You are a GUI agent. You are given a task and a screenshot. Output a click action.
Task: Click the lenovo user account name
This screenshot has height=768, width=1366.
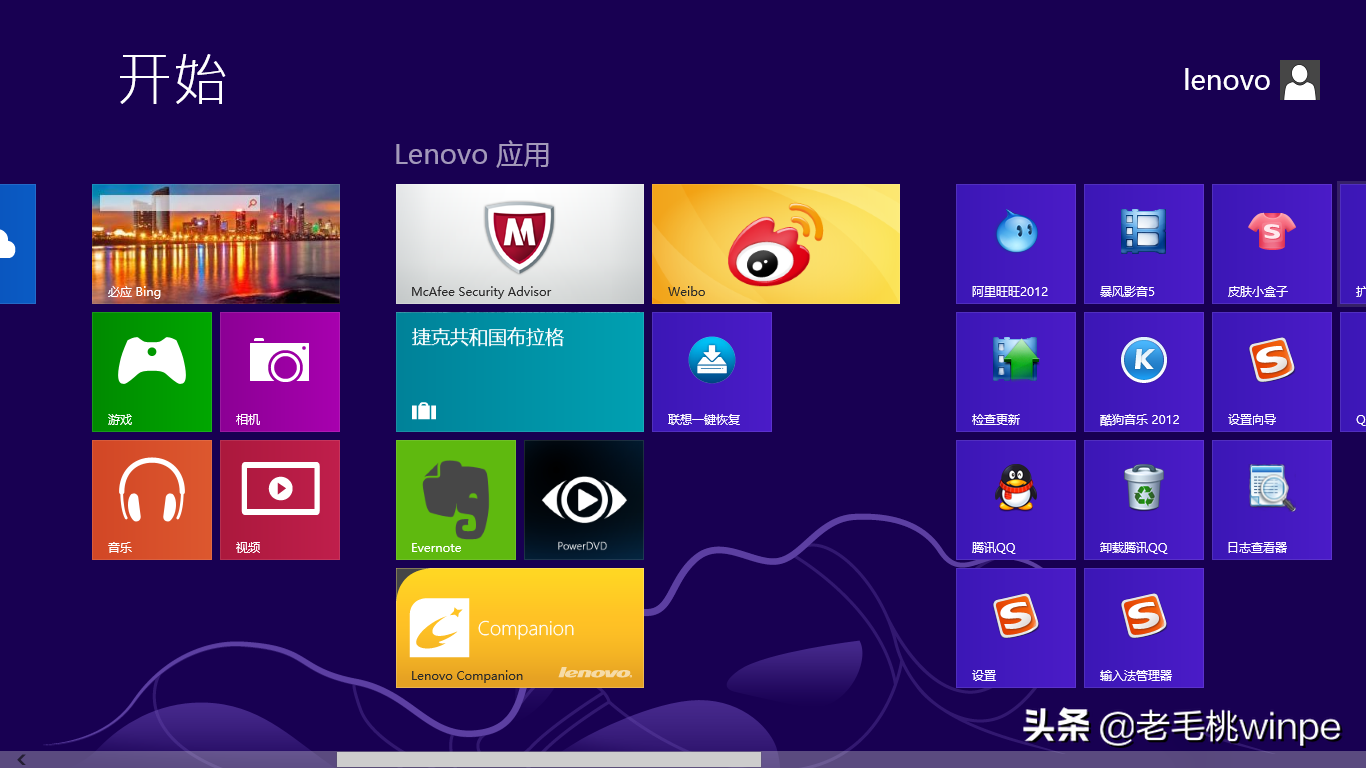pyautogui.click(x=1226, y=80)
